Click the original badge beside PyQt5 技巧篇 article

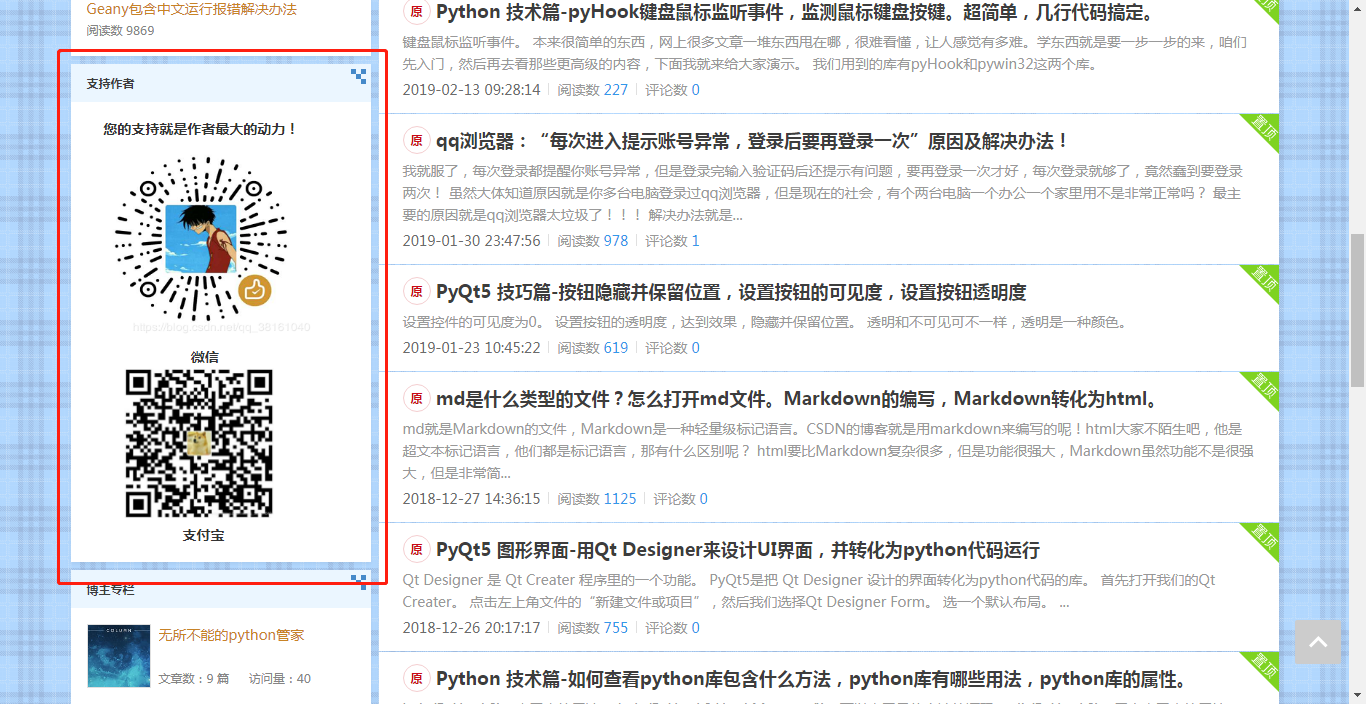pyautogui.click(x=416, y=292)
